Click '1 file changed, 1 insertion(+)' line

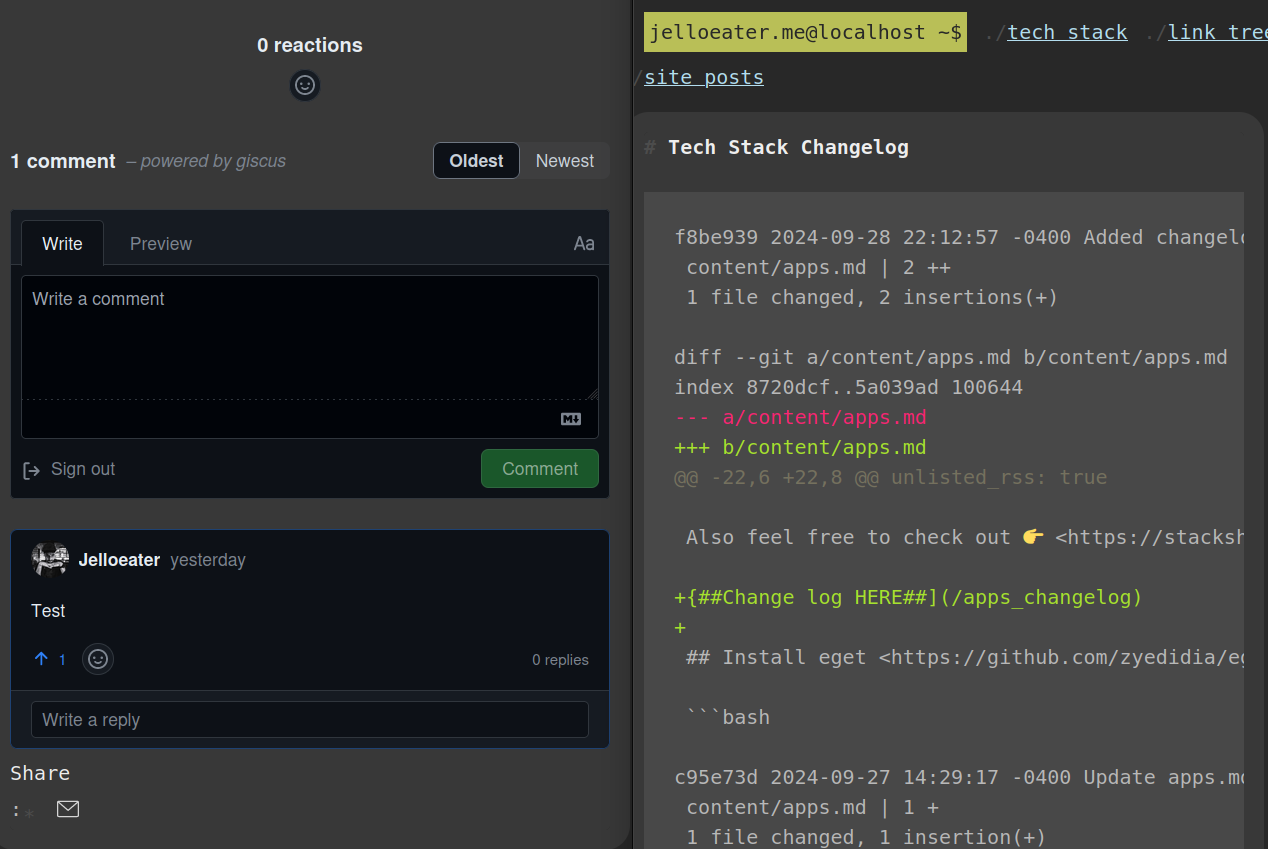[x=866, y=837]
